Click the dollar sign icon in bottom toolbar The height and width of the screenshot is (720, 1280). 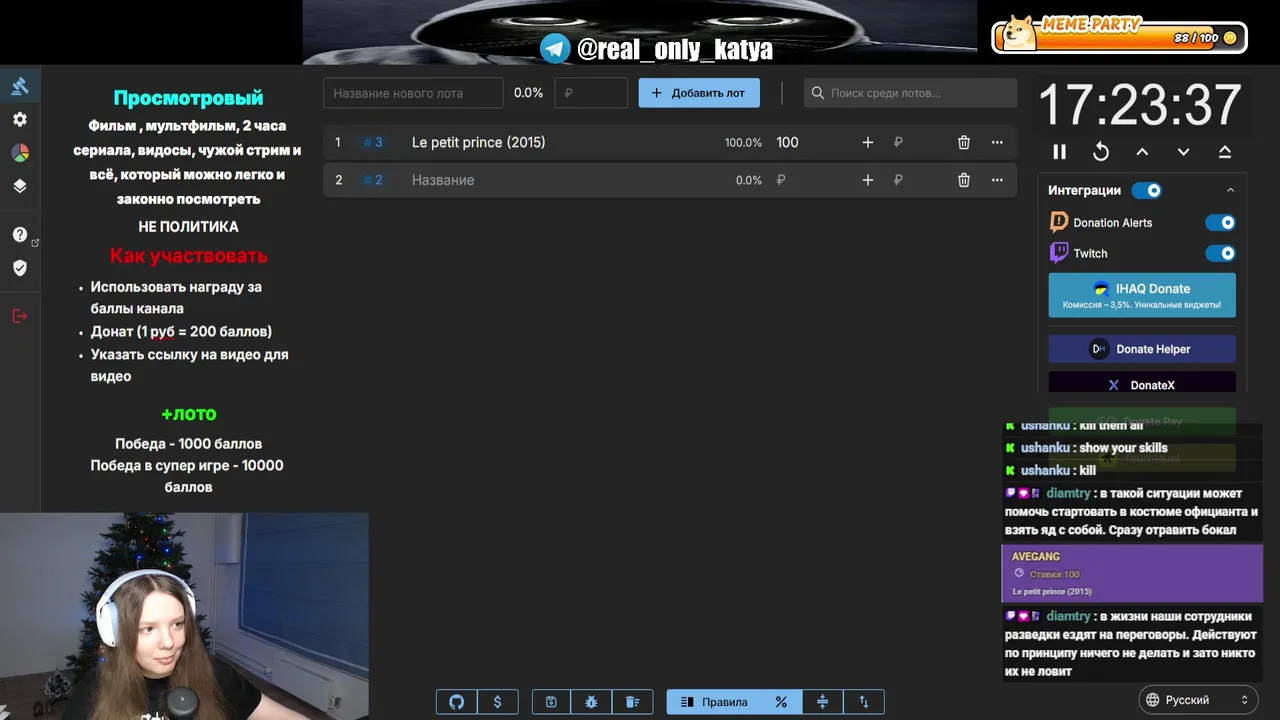click(x=498, y=702)
